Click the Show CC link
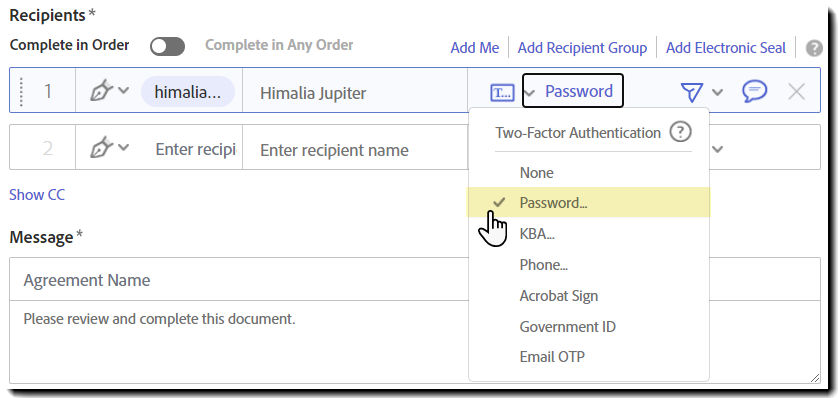This screenshot has height=398, width=838. click(37, 195)
